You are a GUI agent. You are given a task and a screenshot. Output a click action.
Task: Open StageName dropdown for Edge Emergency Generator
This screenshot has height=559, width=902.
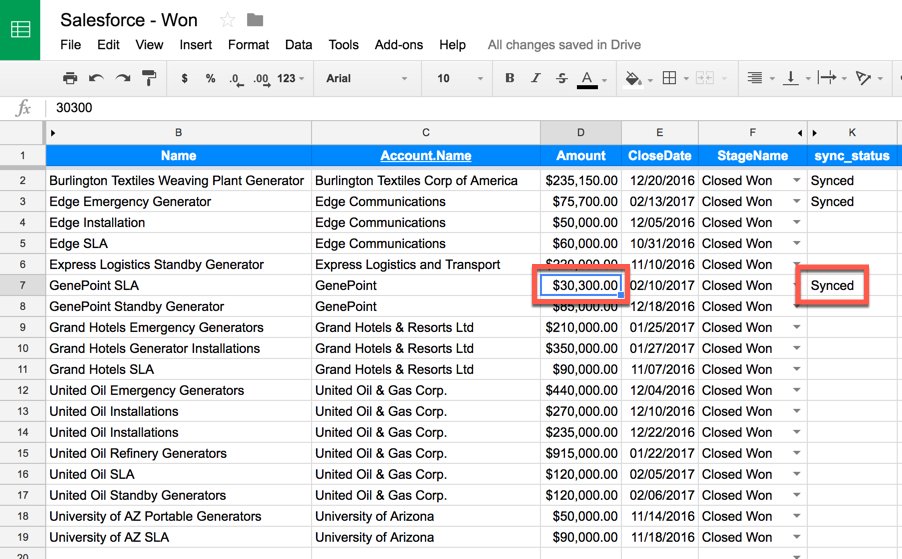(797, 201)
